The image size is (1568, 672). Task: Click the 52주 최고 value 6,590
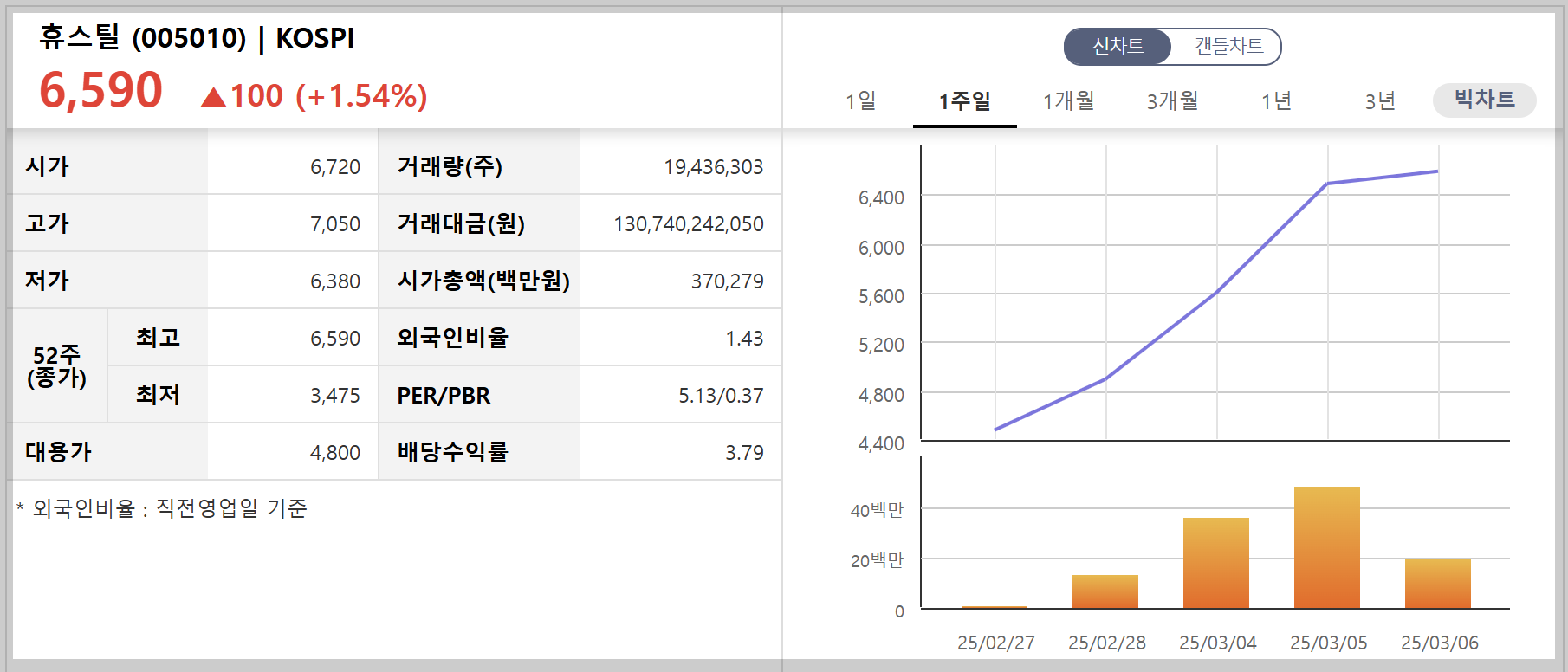pos(335,339)
